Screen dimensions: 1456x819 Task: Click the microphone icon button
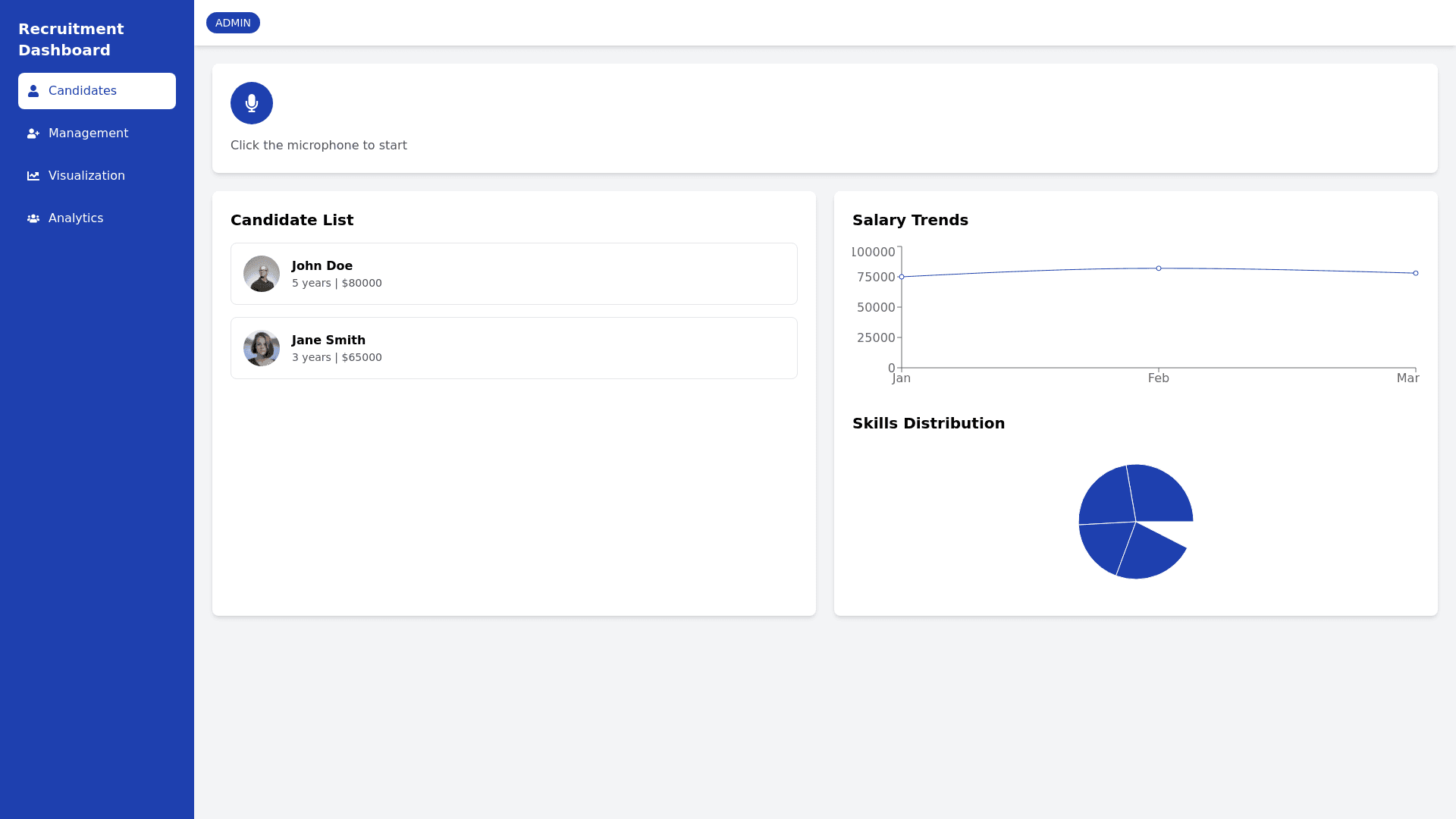252,103
